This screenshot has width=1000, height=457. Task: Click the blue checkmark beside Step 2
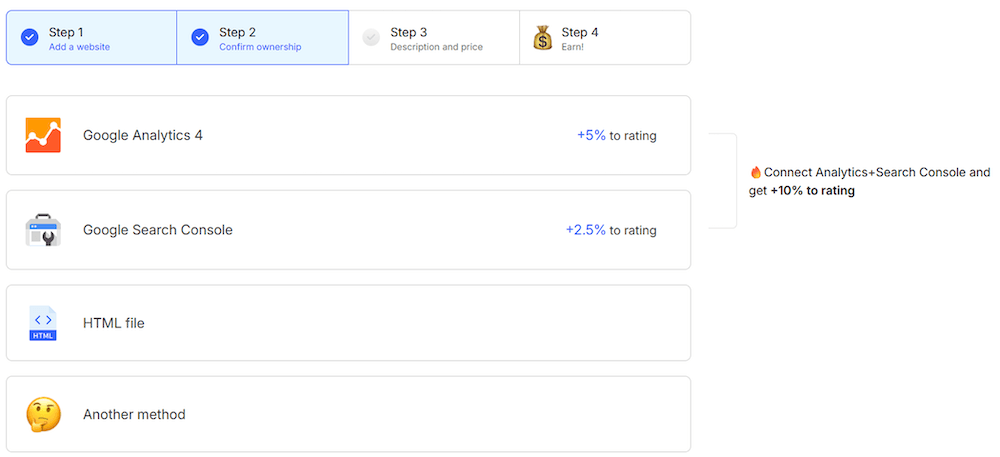point(200,38)
